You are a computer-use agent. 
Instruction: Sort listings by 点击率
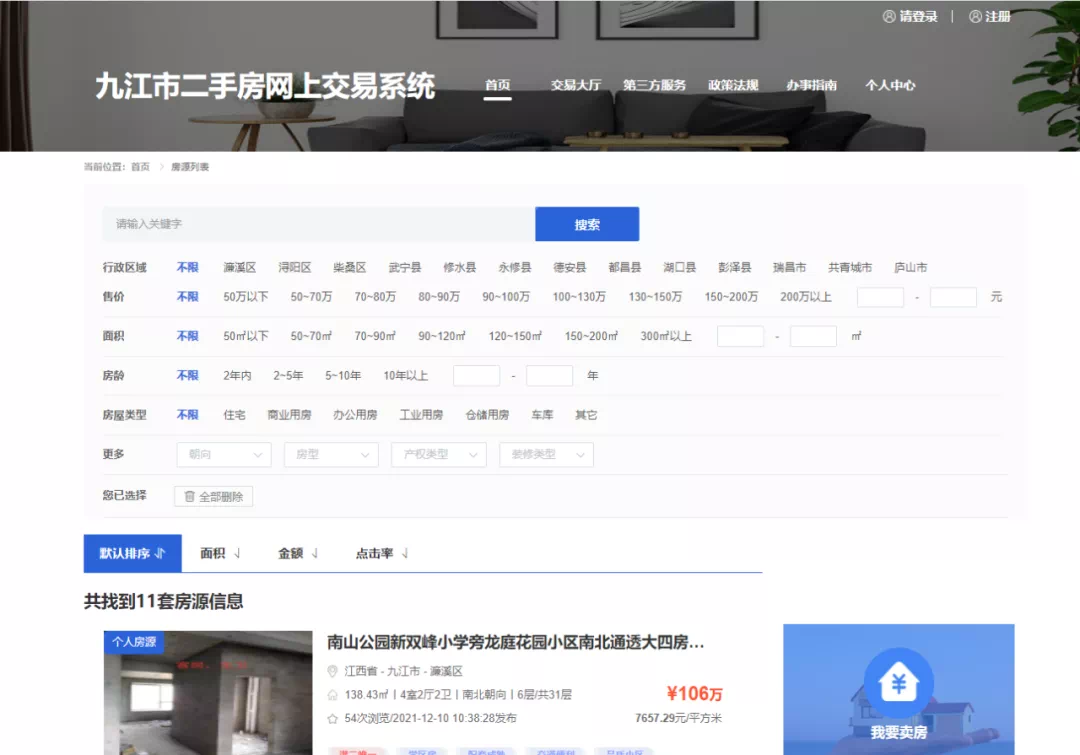pos(382,553)
